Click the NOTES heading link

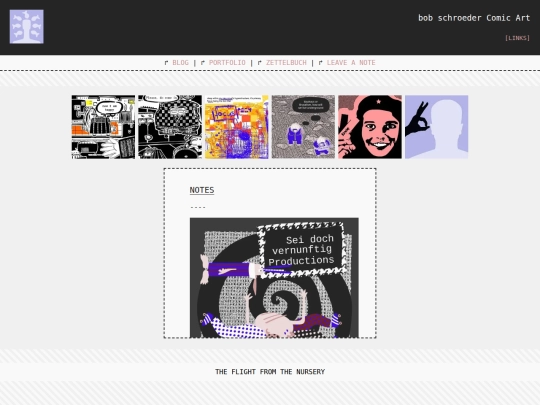coord(202,190)
